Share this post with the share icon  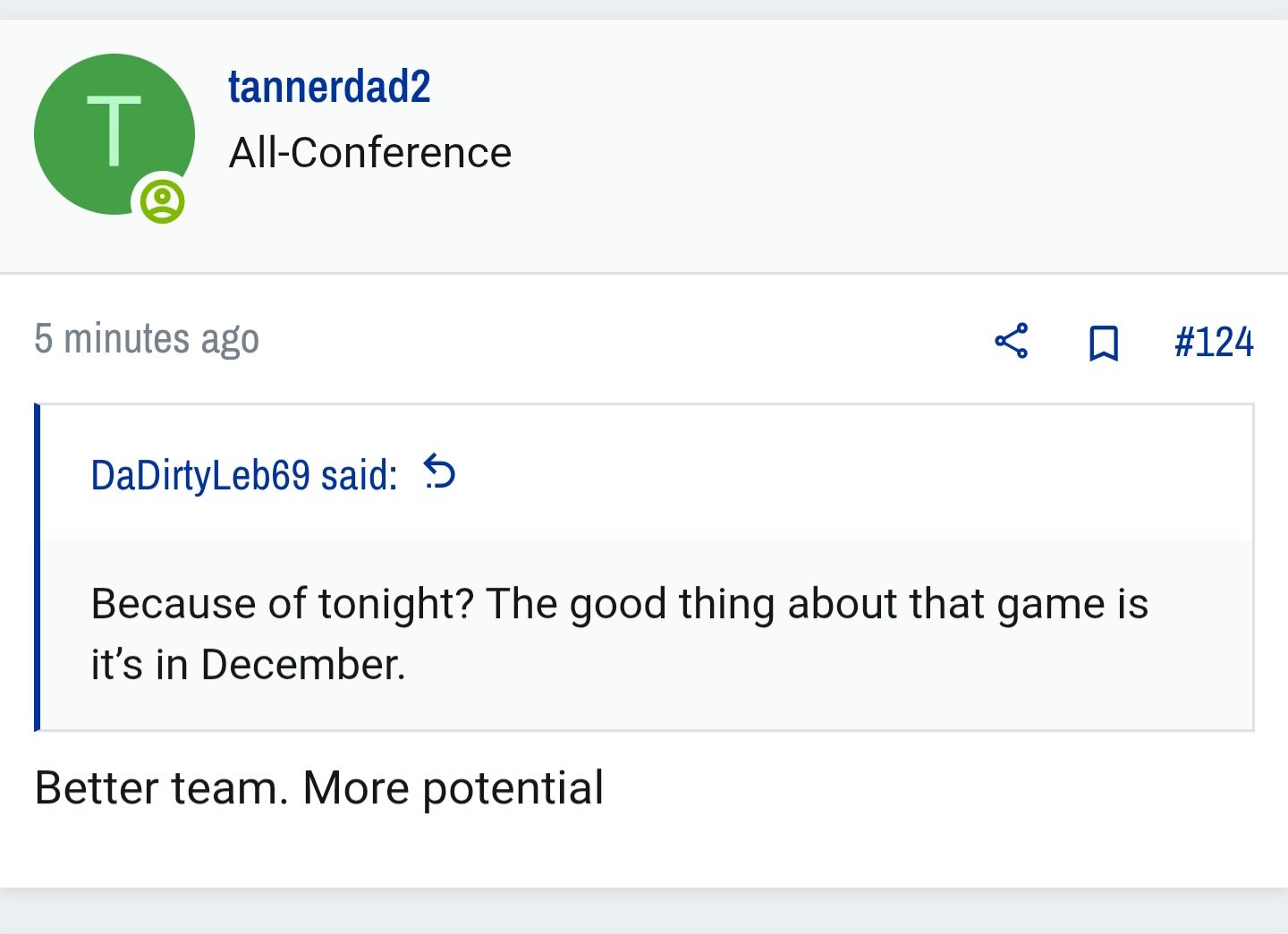1012,341
